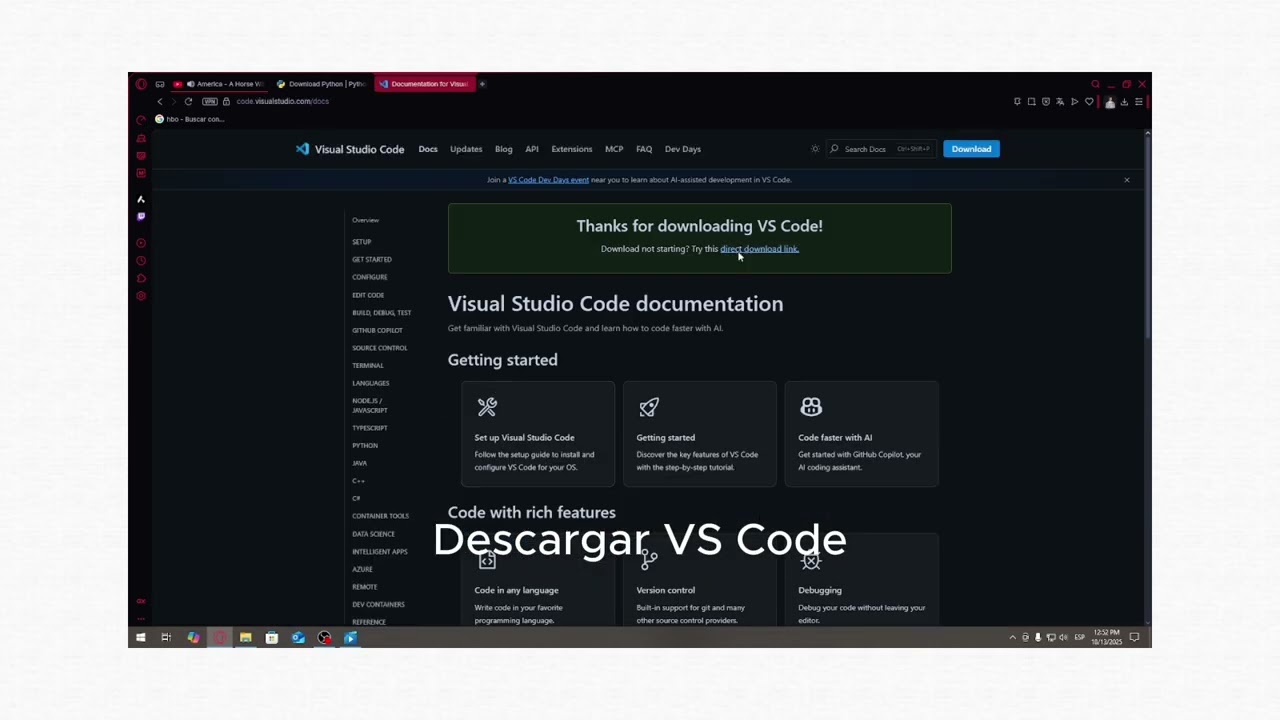This screenshot has width=1280, height=720.
Task: Open the Code faster with AI card
Action: tap(862, 434)
